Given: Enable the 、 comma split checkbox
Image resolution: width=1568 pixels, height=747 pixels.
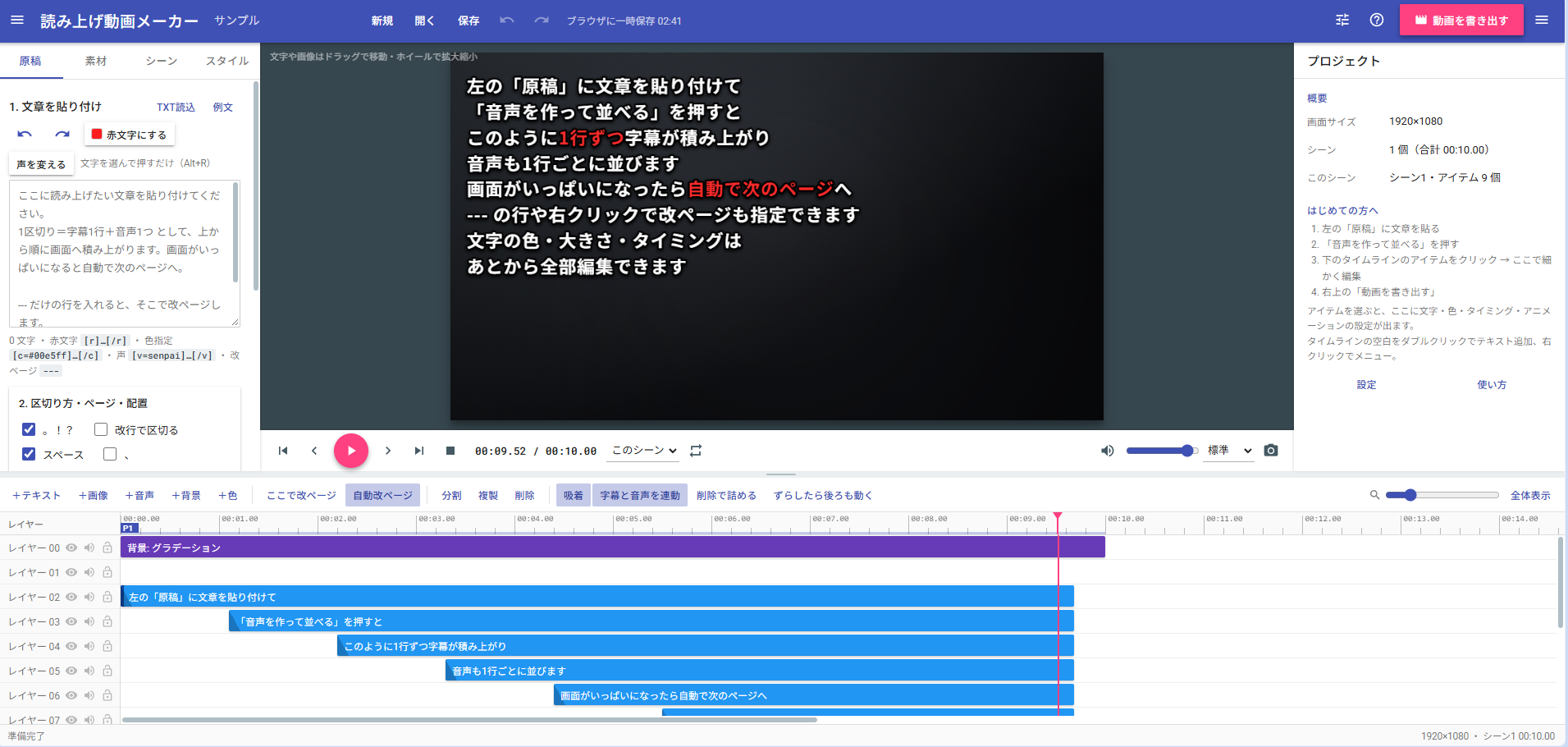Looking at the screenshot, I should tap(110, 454).
